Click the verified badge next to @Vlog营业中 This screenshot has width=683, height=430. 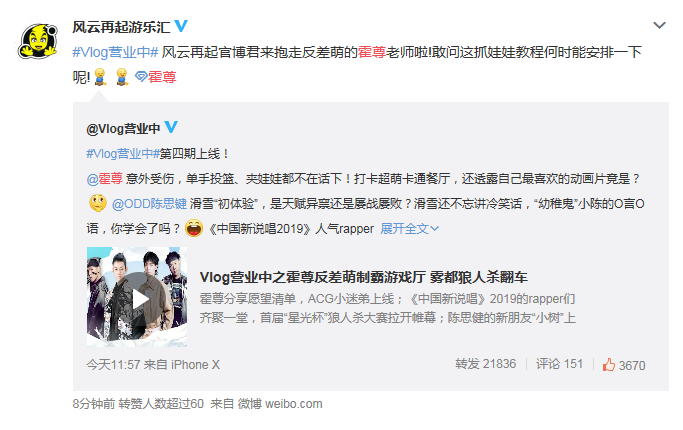(x=171, y=127)
